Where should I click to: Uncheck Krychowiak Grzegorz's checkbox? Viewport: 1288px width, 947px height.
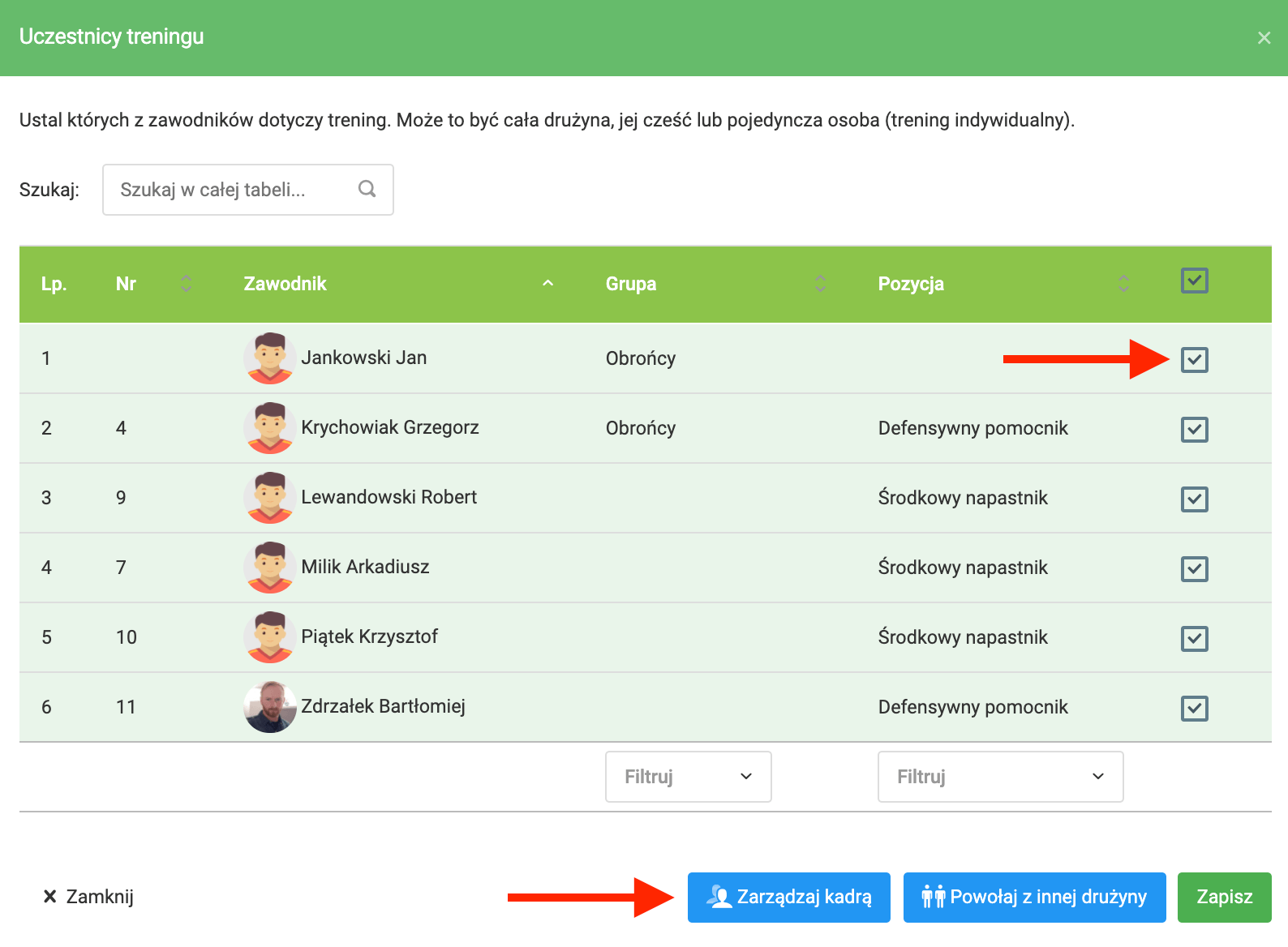pyautogui.click(x=1194, y=429)
